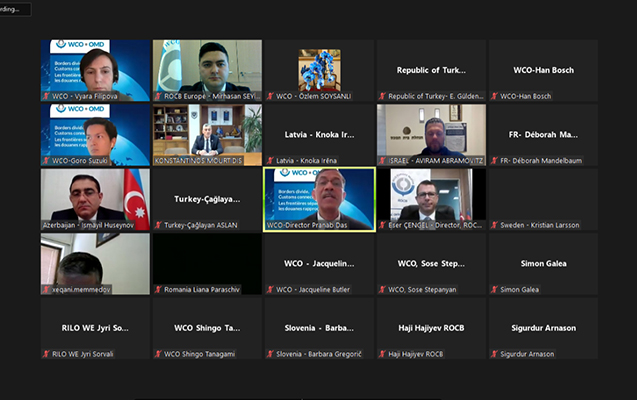The image size is (637, 400).
Task: Click muted mic icon beside FR- Déborah Mandelbaum
Action: tap(494, 161)
